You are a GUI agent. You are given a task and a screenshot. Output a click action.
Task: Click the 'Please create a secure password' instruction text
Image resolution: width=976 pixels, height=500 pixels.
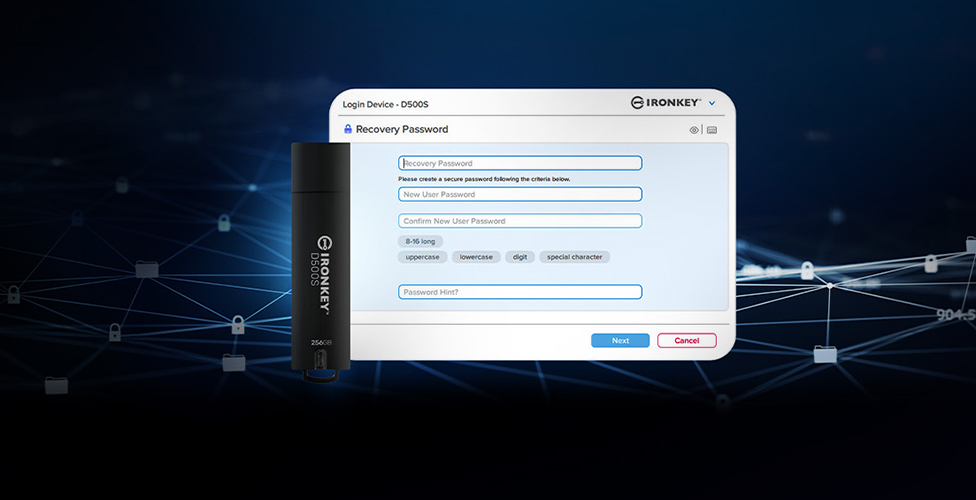coord(484,179)
